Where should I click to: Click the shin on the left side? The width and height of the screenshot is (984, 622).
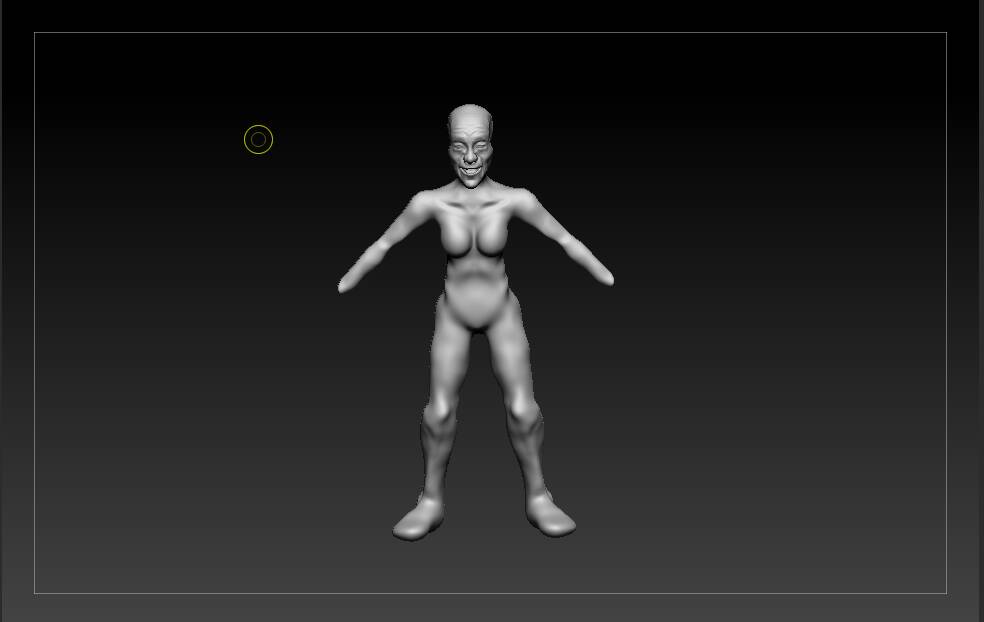tap(438, 458)
